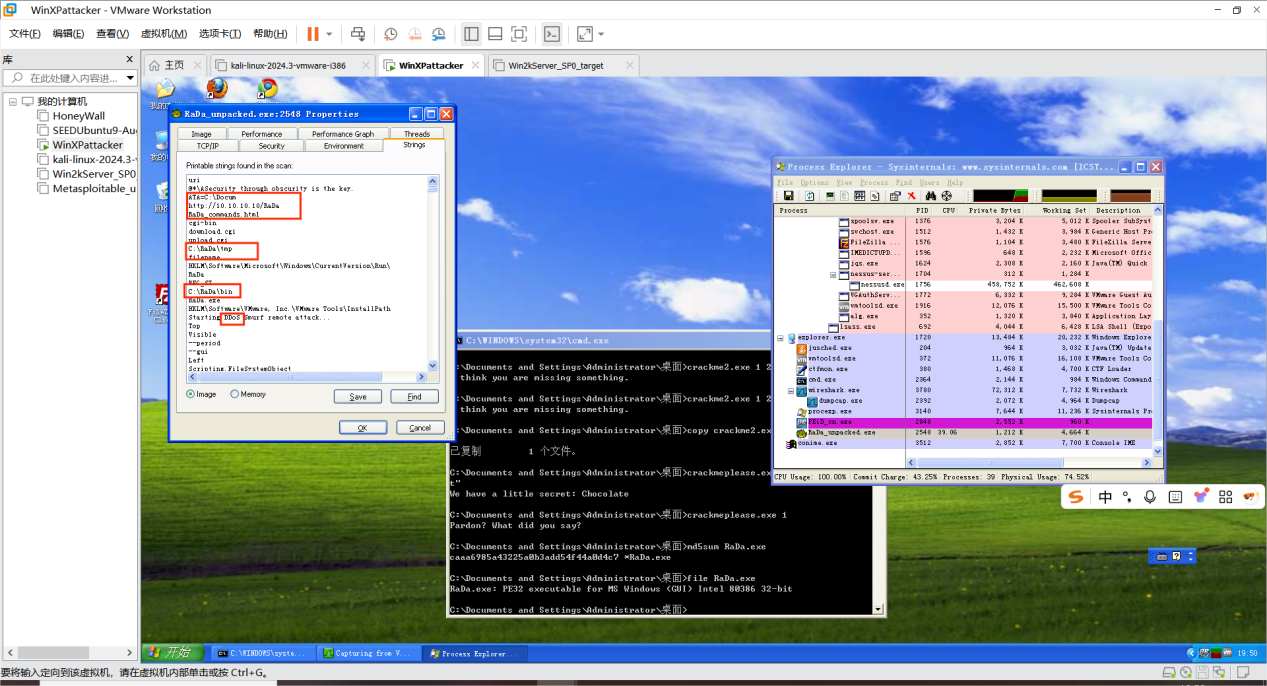The height and width of the screenshot is (686, 1267).
Task: Open the 虚拟机(M) menu
Action: click(x=165, y=34)
